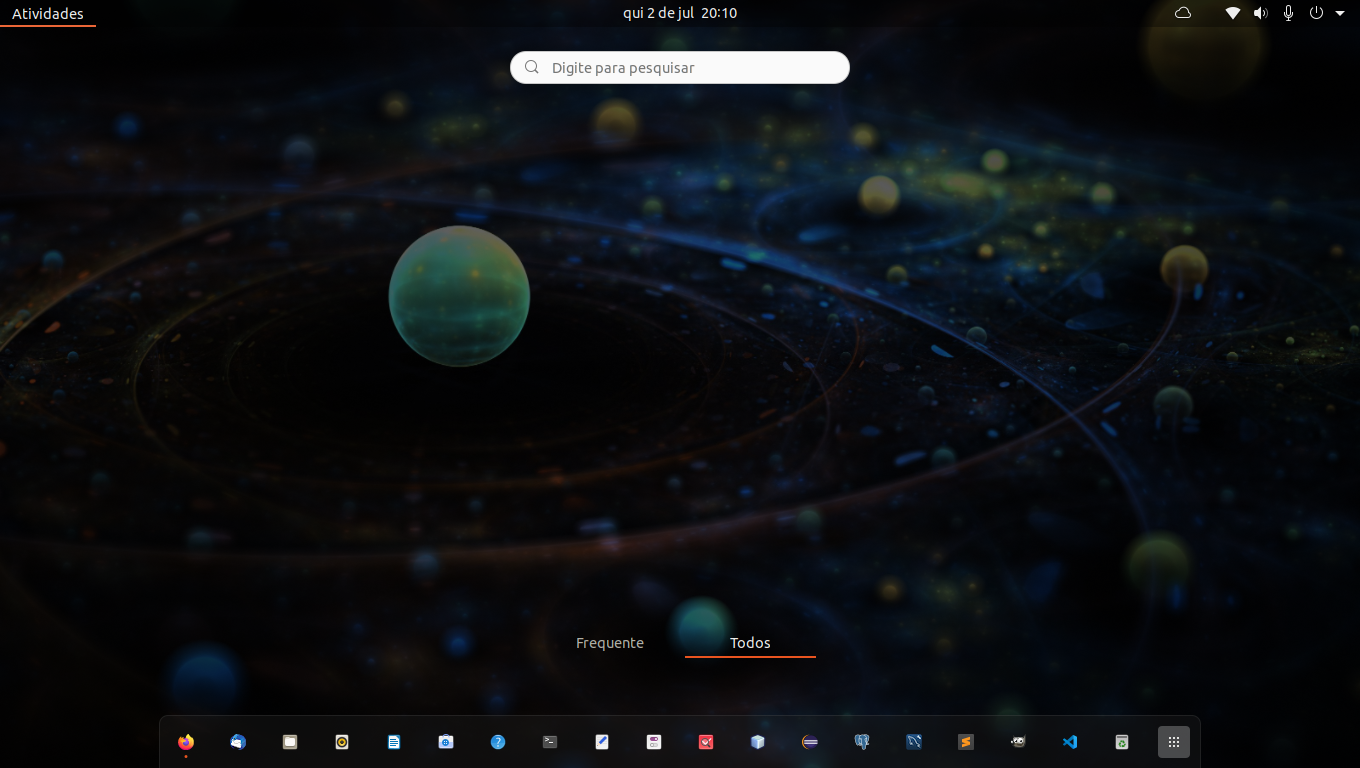Screen dimensions: 1360x768
Task: Click the power icon in top bar
Action: (1317, 13)
